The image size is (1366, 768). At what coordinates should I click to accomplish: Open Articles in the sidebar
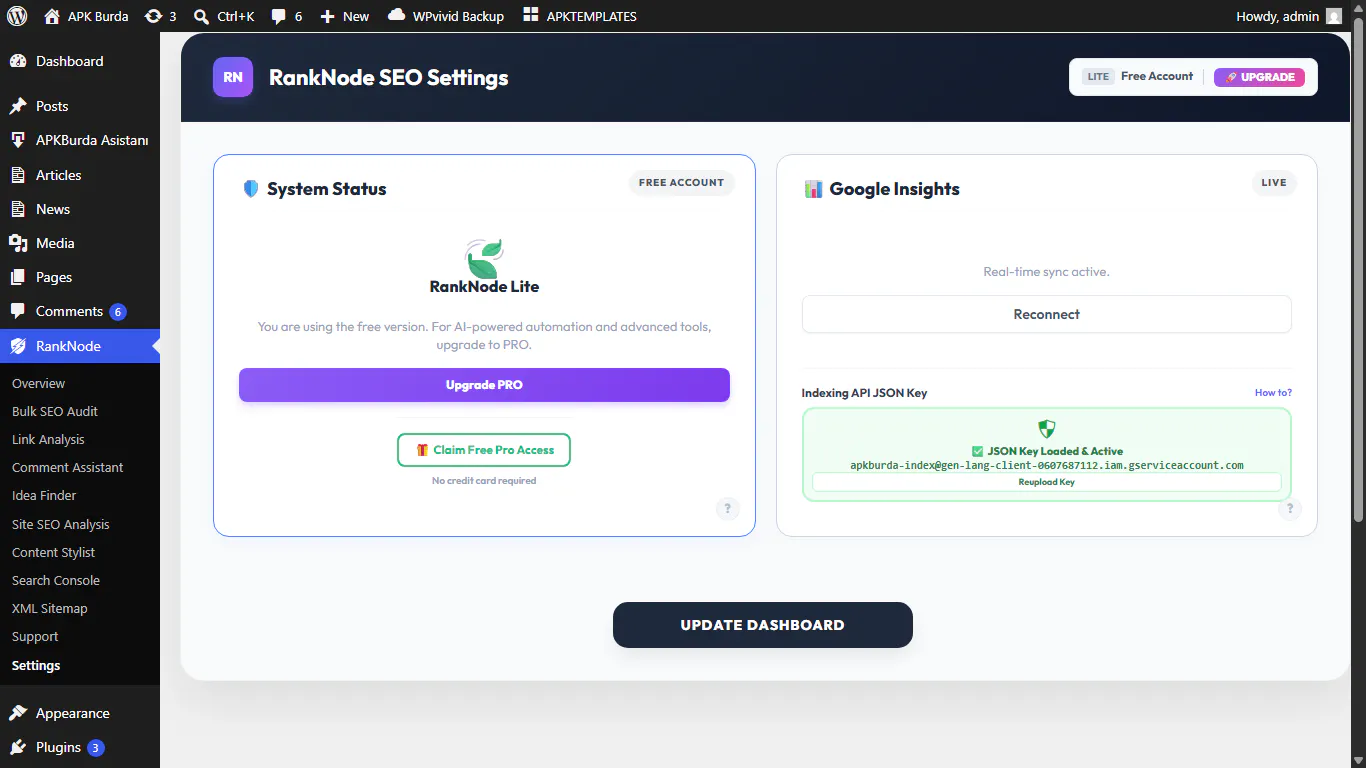click(80, 175)
